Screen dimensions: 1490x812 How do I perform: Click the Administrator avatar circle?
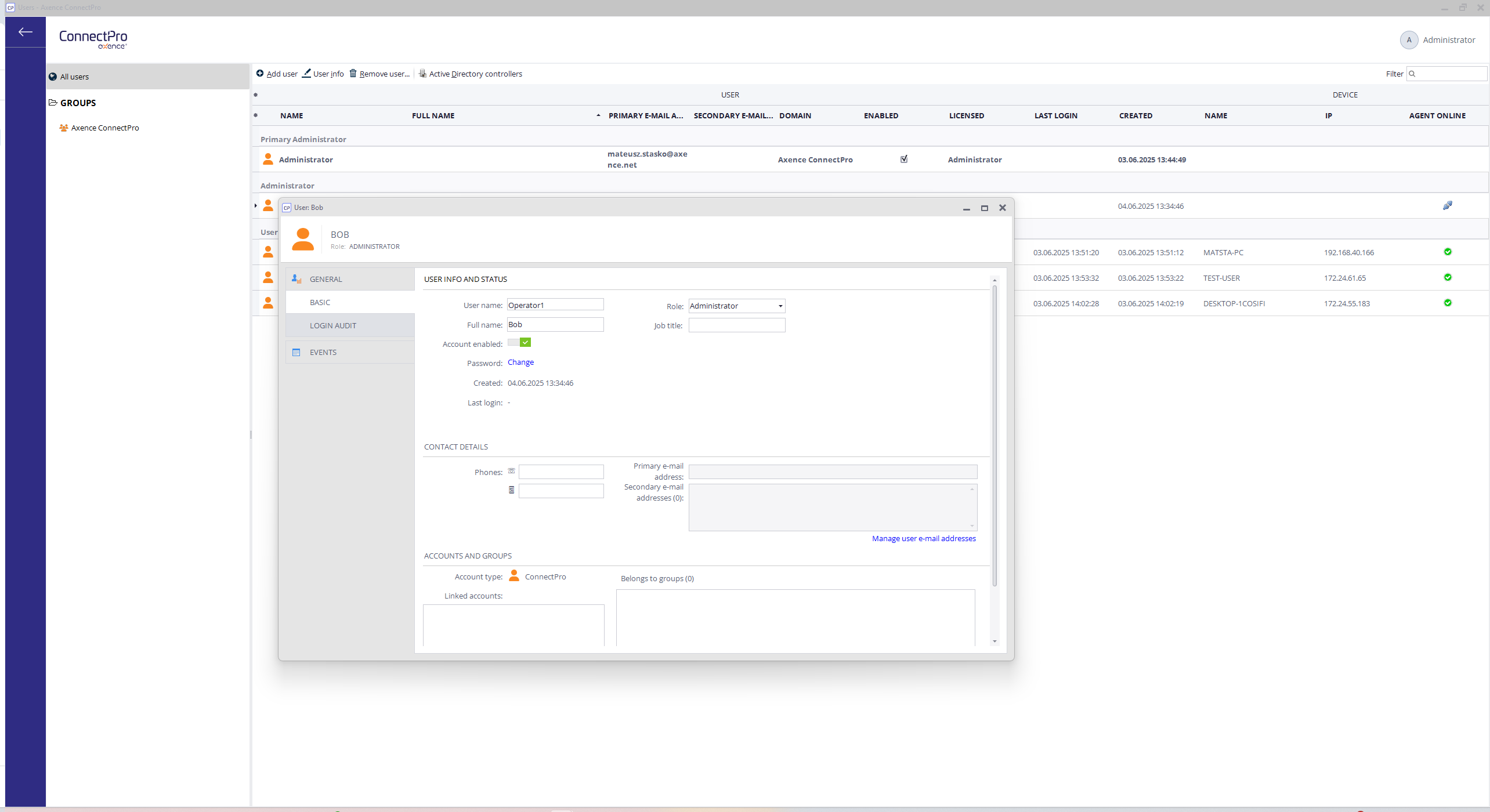click(1409, 40)
